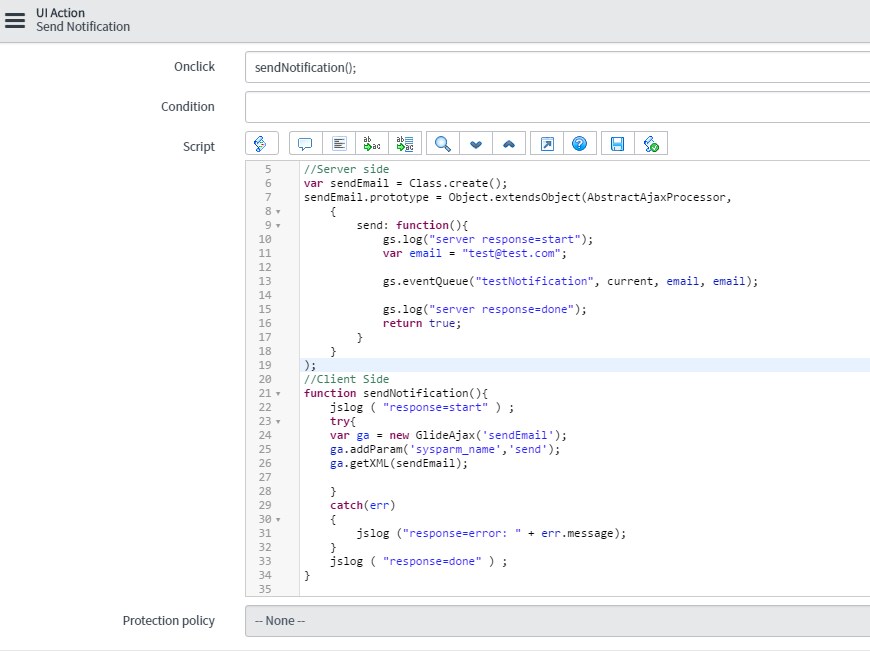870x652 pixels.
Task: Click the toggle comment speech-bubble icon
Action: (x=305, y=144)
